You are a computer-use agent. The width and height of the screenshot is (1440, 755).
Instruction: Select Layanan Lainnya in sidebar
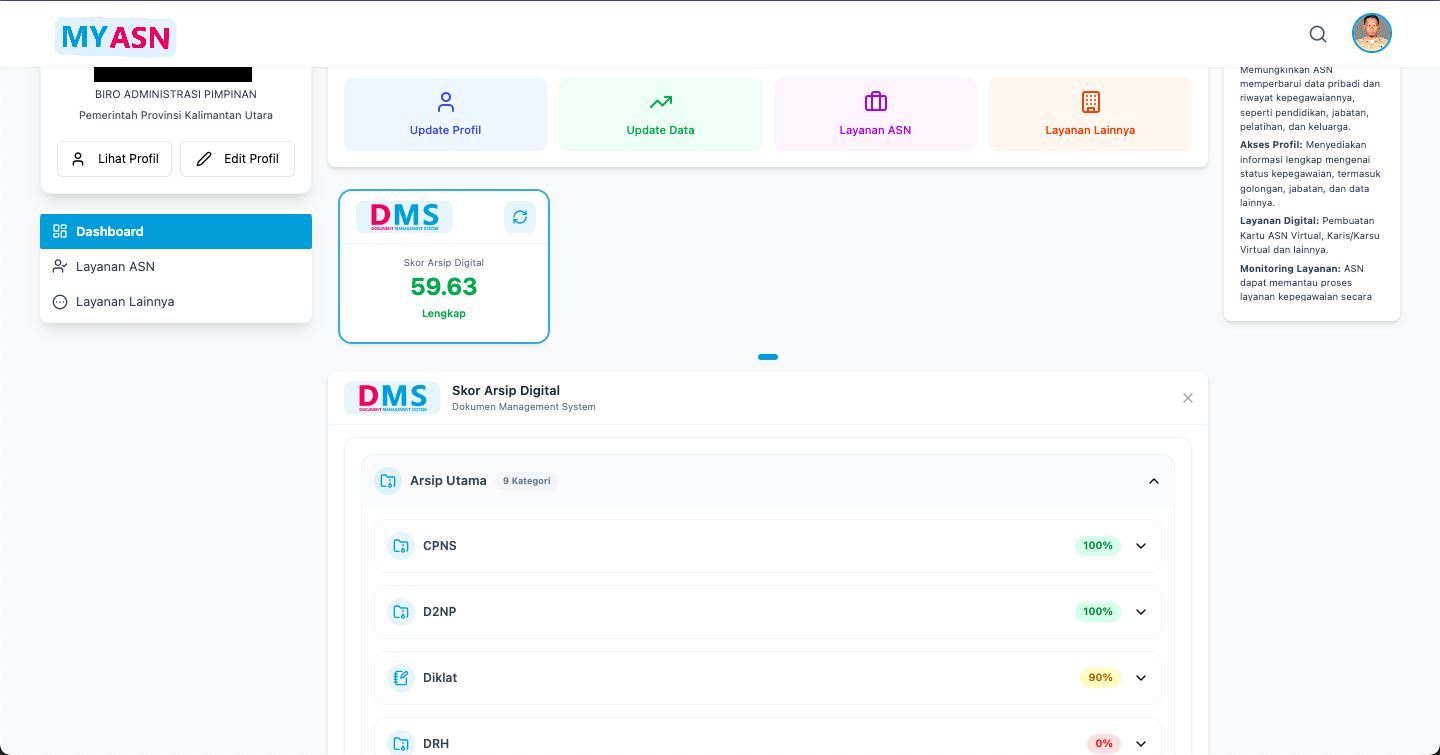point(125,302)
